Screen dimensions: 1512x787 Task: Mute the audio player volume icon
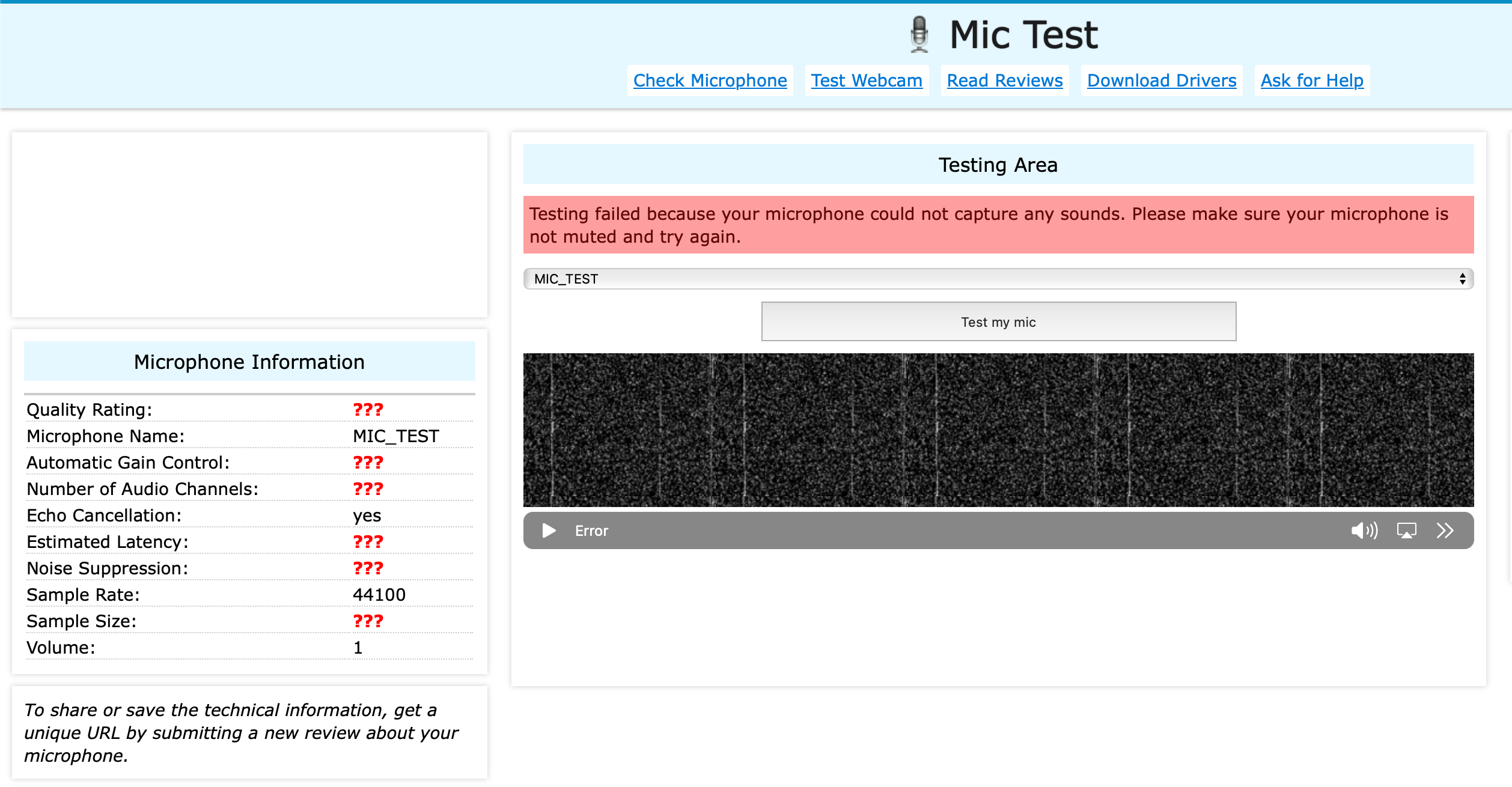tap(1364, 530)
